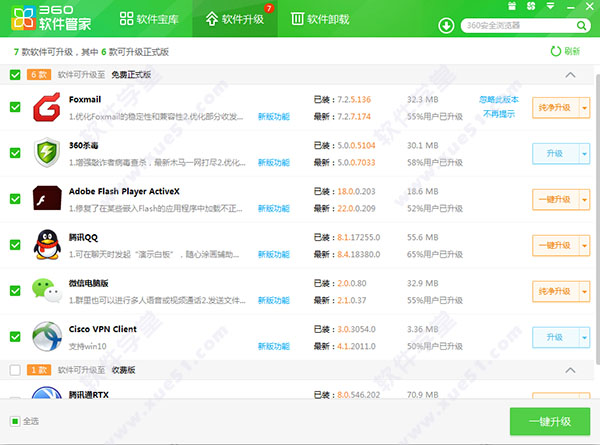This screenshot has height=445, width=600.
Task: Click the search magnifier icon
Action: click(581, 26)
